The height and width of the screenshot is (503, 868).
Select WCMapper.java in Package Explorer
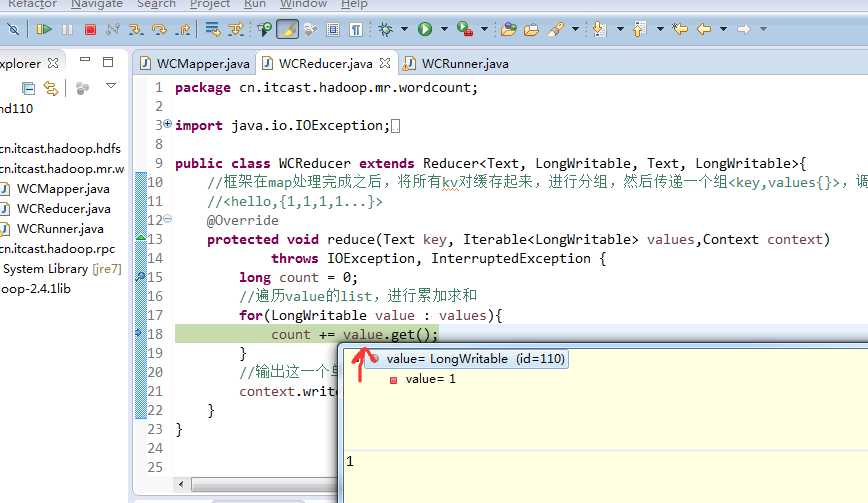click(x=63, y=189)
